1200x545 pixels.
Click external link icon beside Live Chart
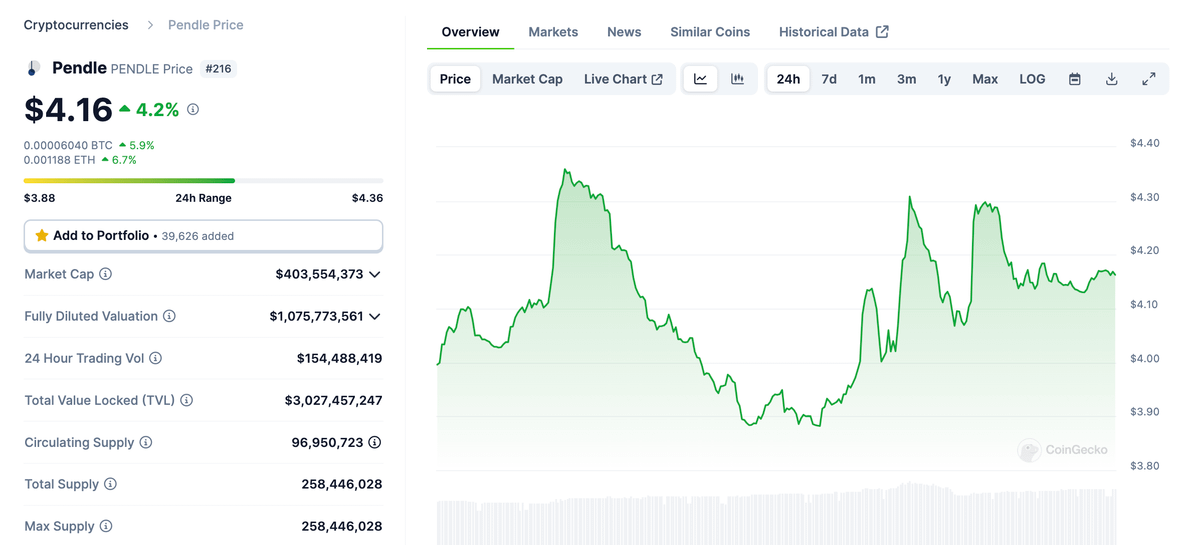pos(657,79)
